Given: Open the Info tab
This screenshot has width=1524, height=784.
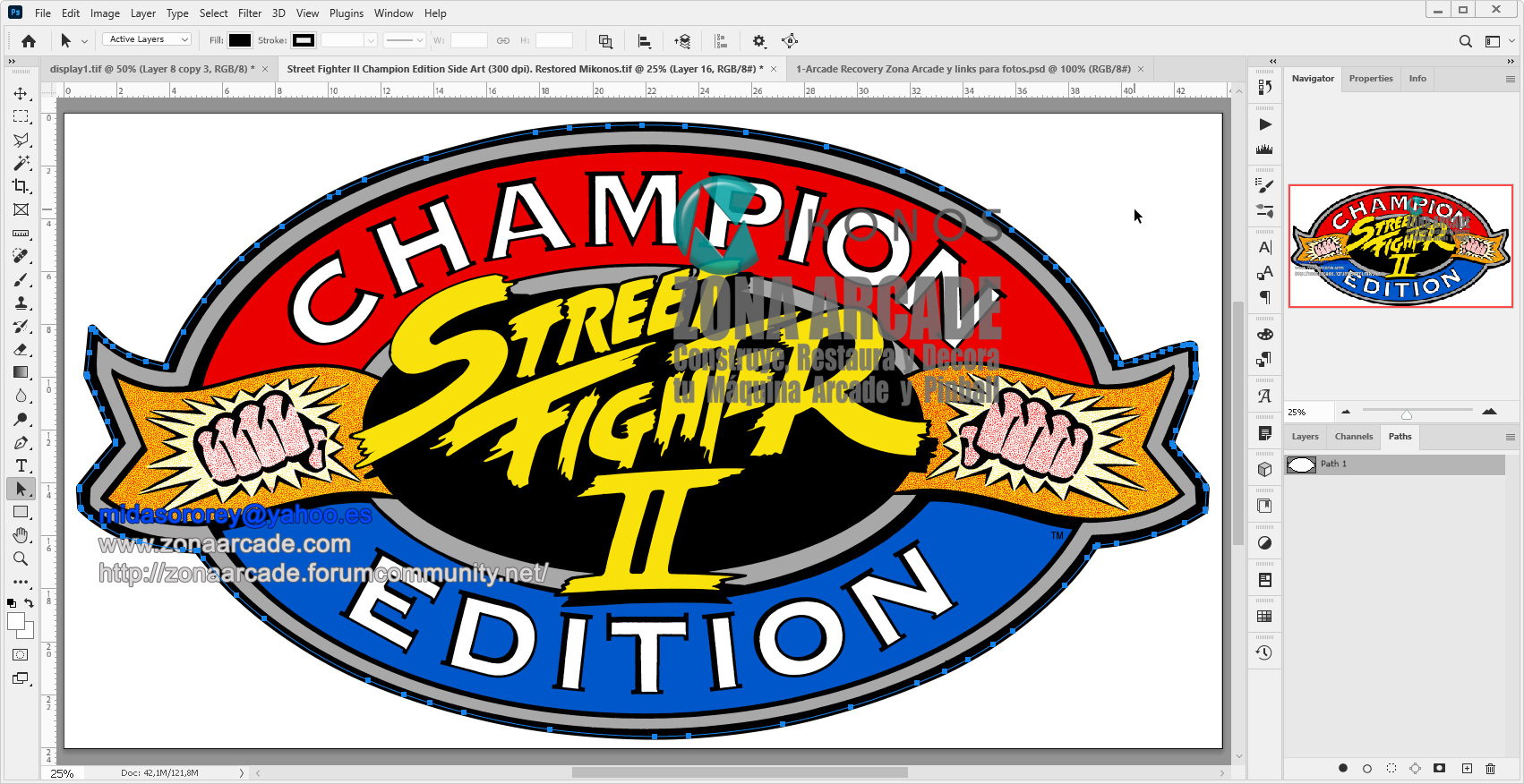Looking at the screenshot, I should pos(1417,79).
